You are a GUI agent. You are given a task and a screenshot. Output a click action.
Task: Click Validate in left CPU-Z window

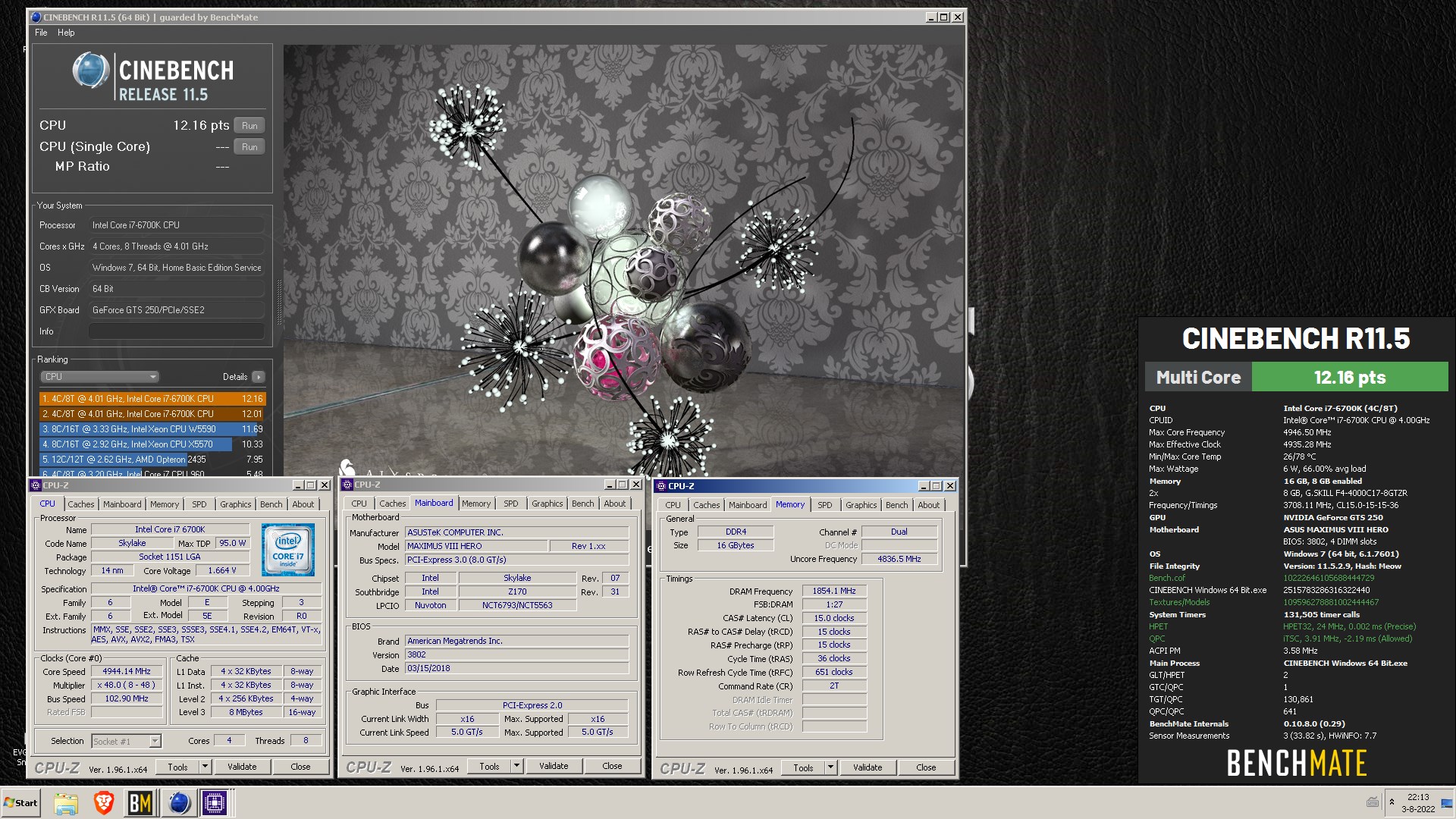(x=242, y=767)
